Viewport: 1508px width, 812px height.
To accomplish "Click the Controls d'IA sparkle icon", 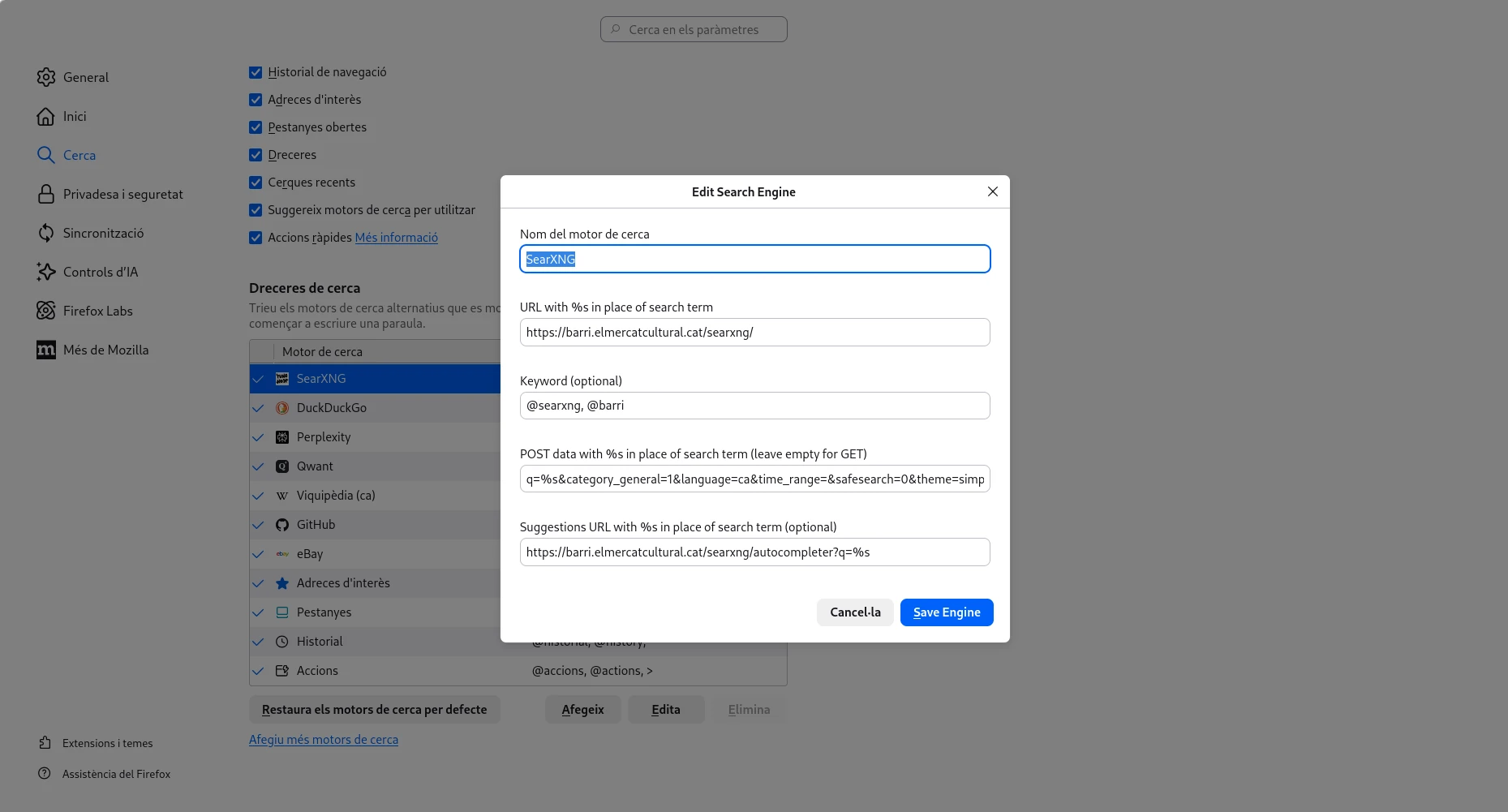I will tap(46, 272).
